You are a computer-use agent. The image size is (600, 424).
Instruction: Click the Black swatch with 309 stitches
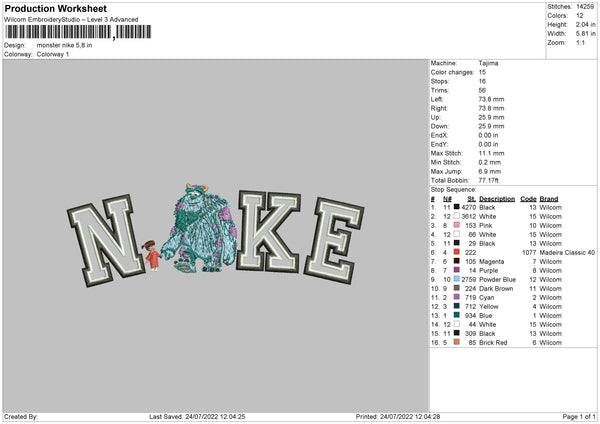coord(457,333)
